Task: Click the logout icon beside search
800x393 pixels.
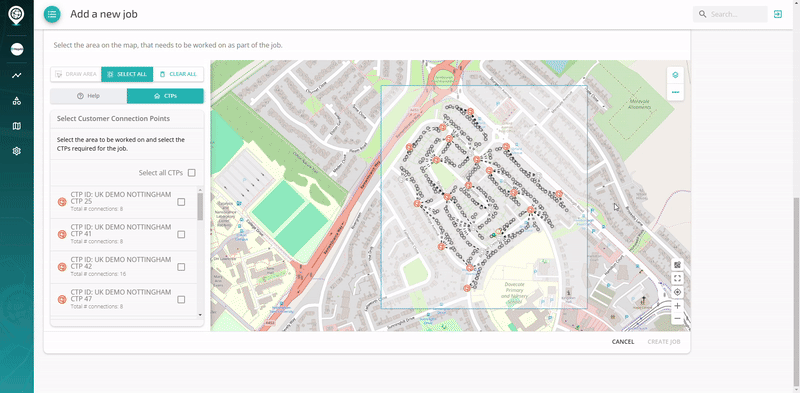Action: point(778,14)
